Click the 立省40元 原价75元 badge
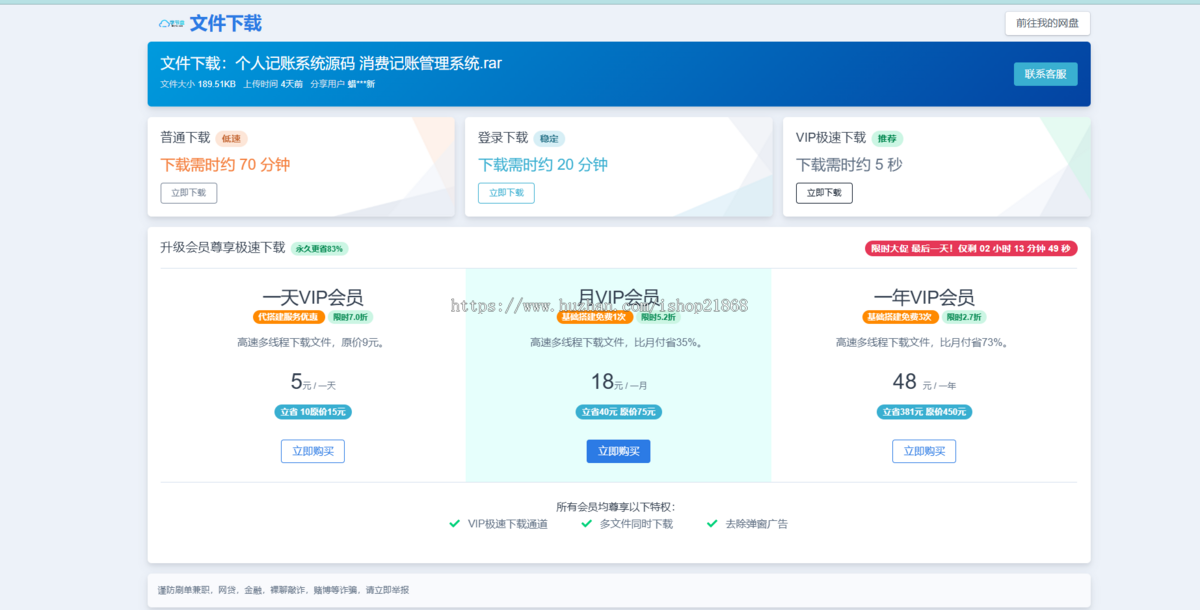Viewport: 1200px width, 610px height. coord(618,412)
